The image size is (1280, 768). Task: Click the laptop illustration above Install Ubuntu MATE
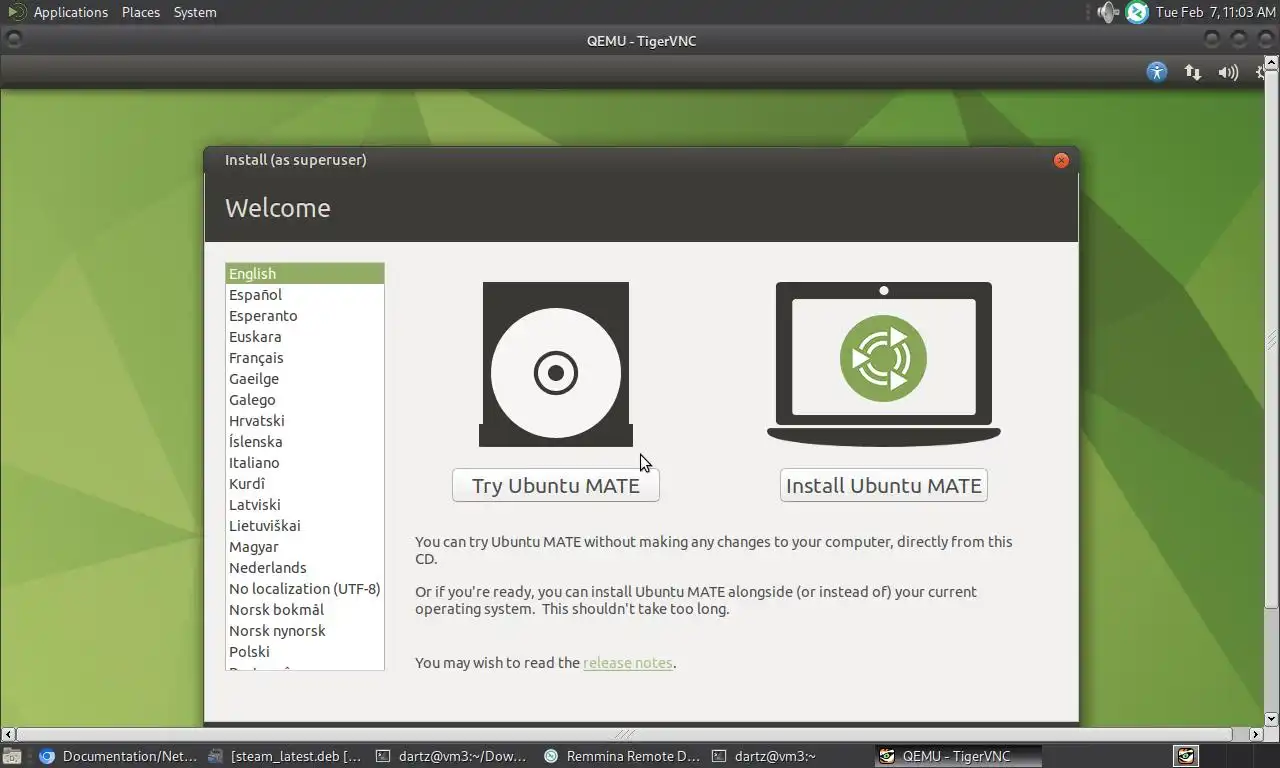[884, 364]
